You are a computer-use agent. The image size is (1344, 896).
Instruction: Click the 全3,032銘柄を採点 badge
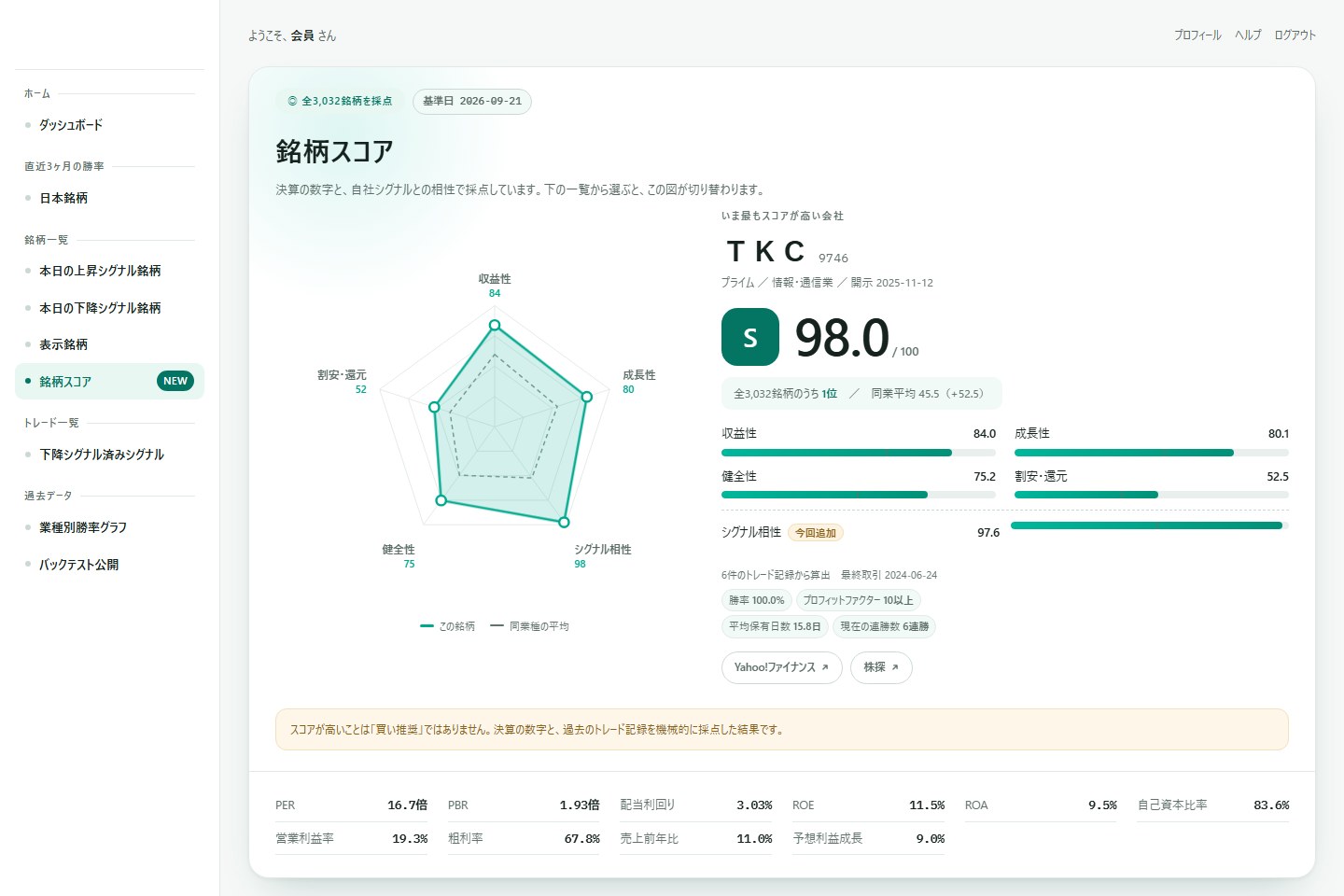[340, 102]
